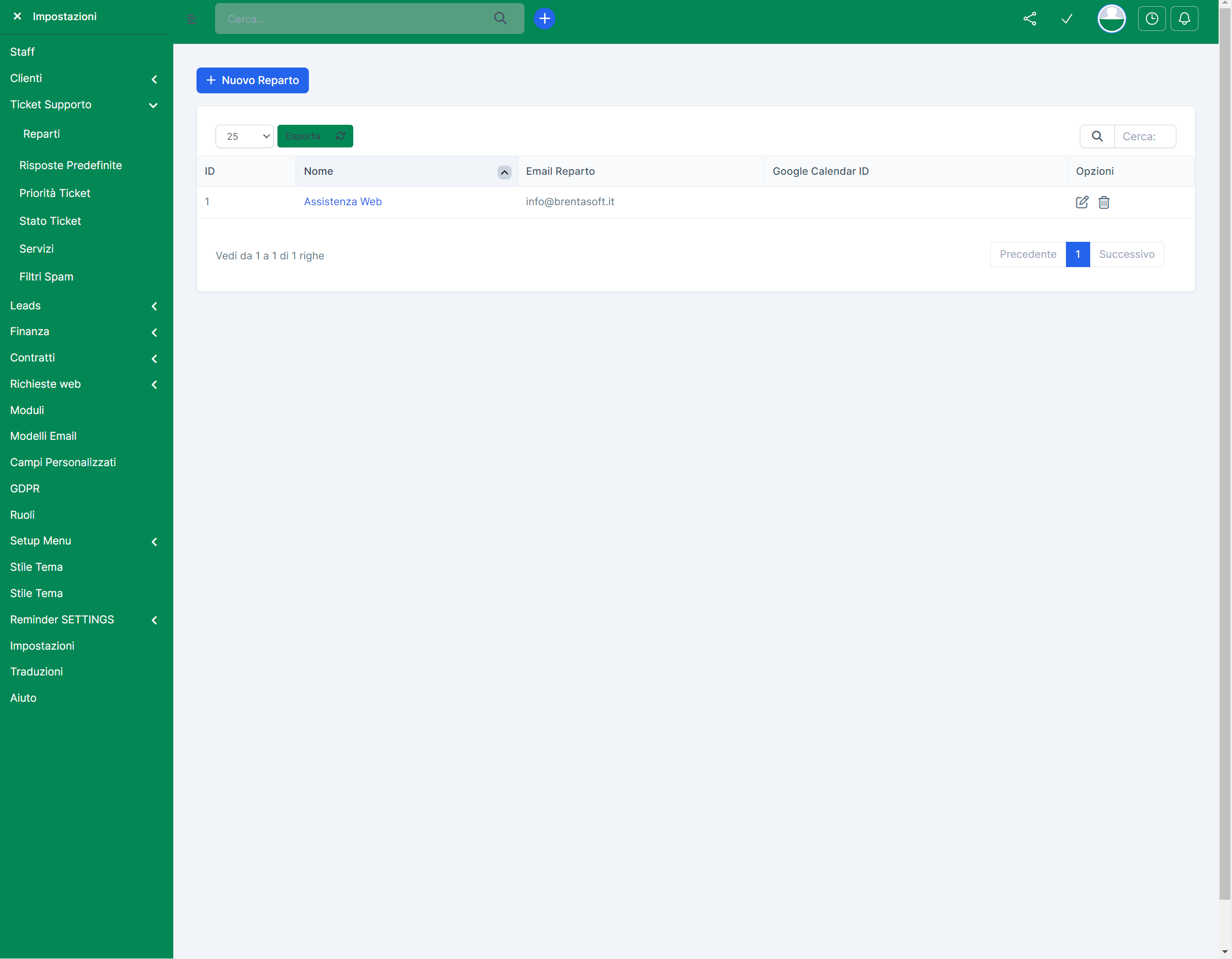Open the timesheet clock icon

click(x=1152, y=19)
